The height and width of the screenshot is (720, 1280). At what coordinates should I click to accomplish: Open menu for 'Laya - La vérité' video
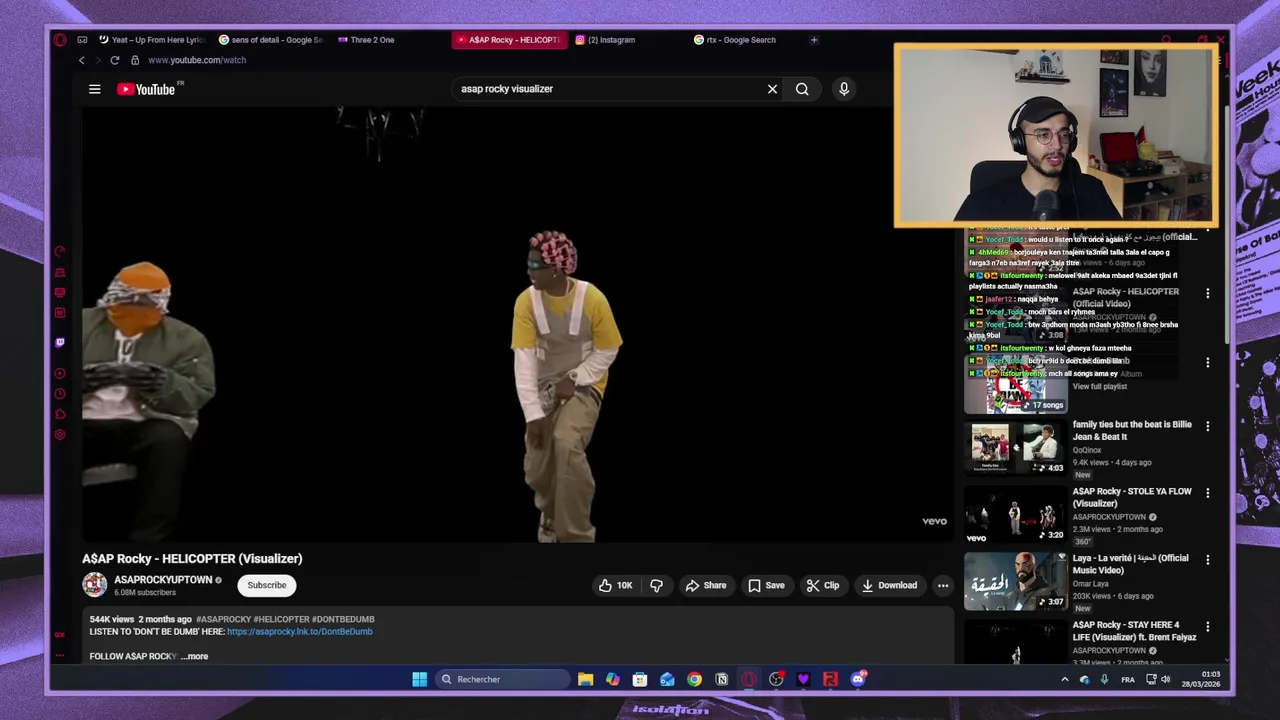[x=1207, y=561]
